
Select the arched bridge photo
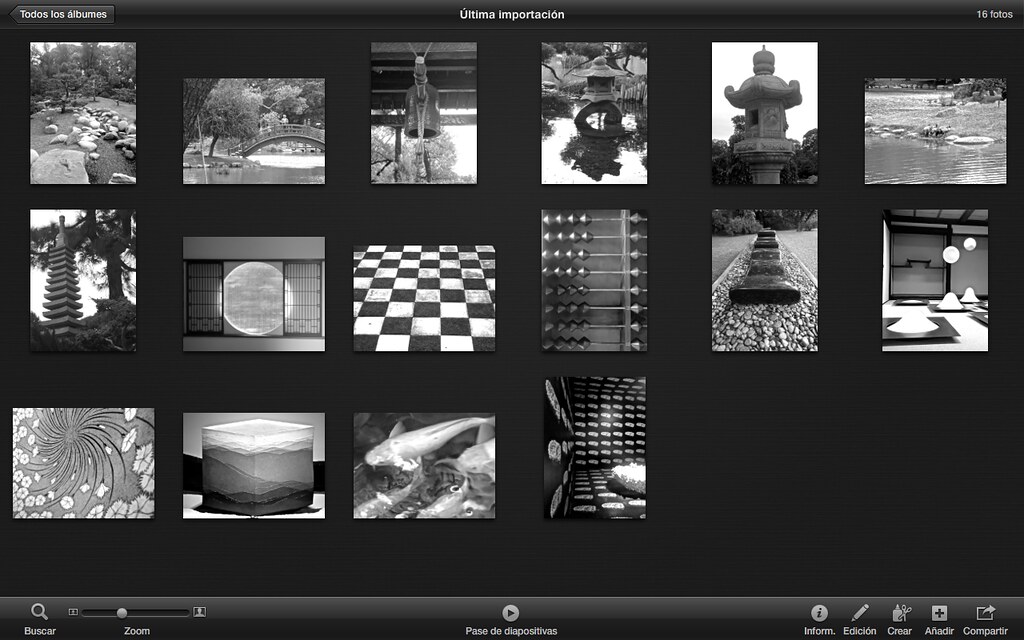point(253,131)
